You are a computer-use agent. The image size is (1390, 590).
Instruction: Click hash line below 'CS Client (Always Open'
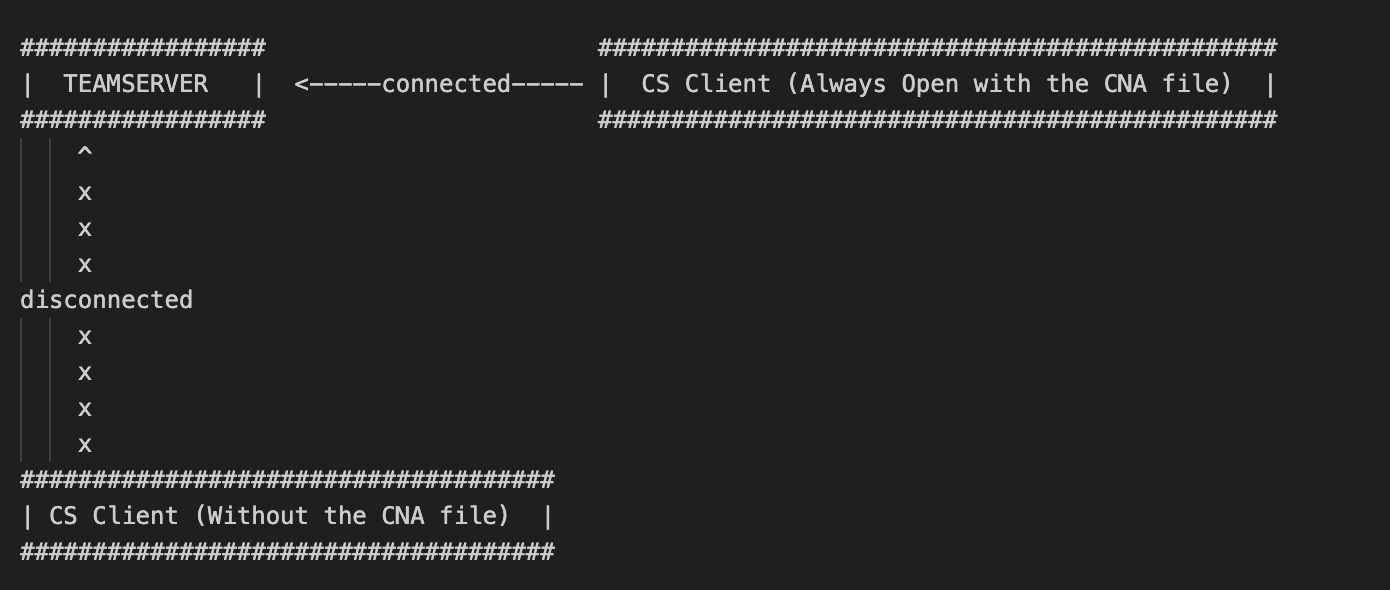click(x=937, y=120)
